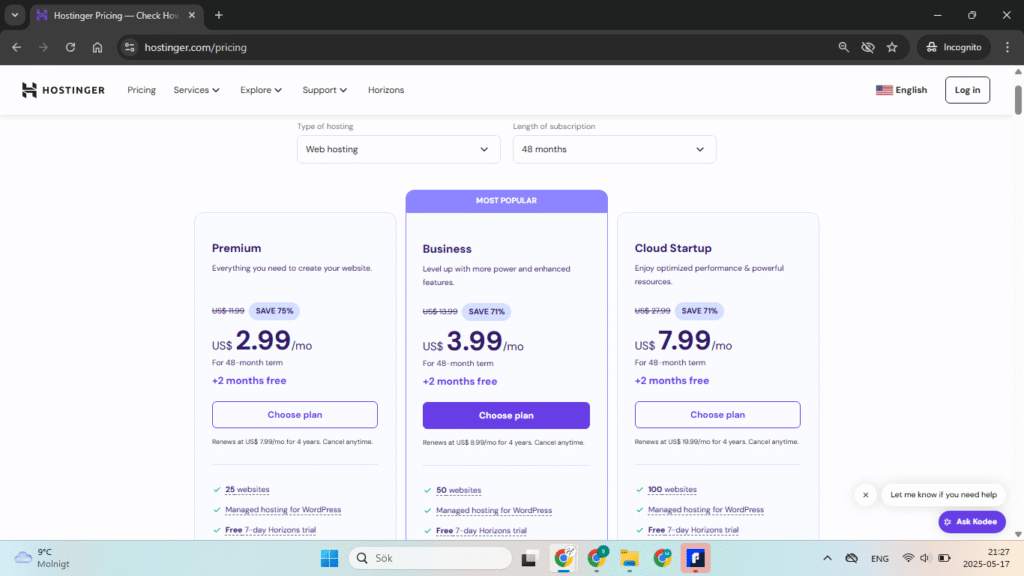Viewport: 1024px width, 576px height.
Task: Click the 'SAVE 75%' badge on Premium
Action: [274, 311]
